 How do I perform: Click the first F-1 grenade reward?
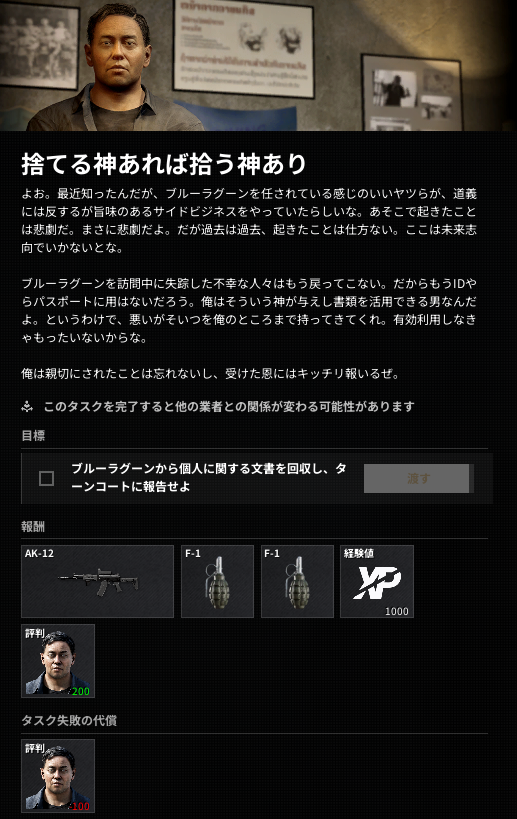pos(217,581)
